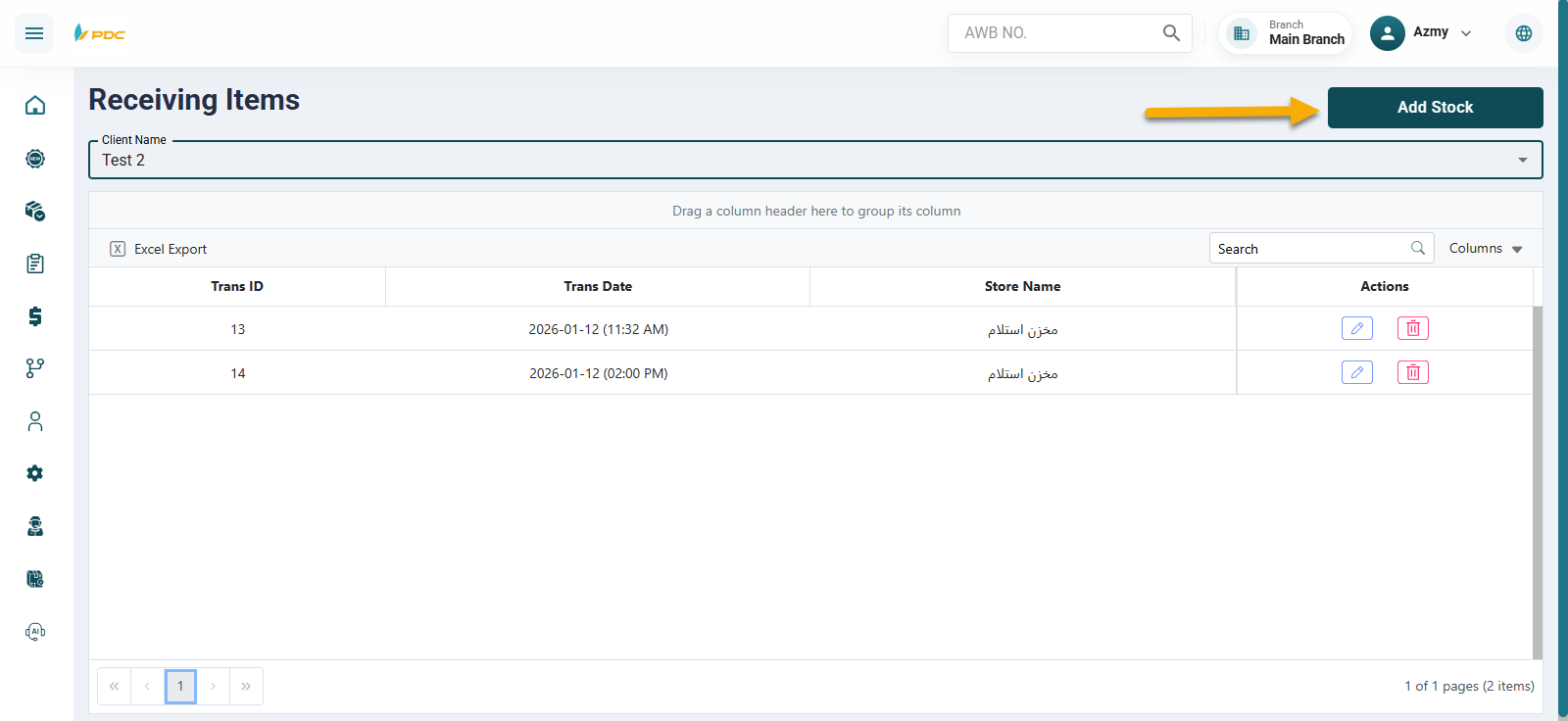Open the dollar sign sidebar icon
Image resolution: width=1568 pixels, height=721 pixels.
[x=35, y=315]
